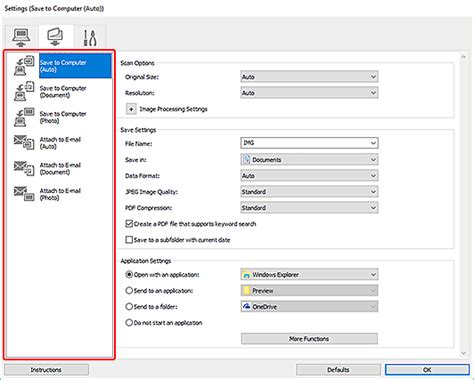Open the Scan from a Computer tab icon

coord(21,37)
